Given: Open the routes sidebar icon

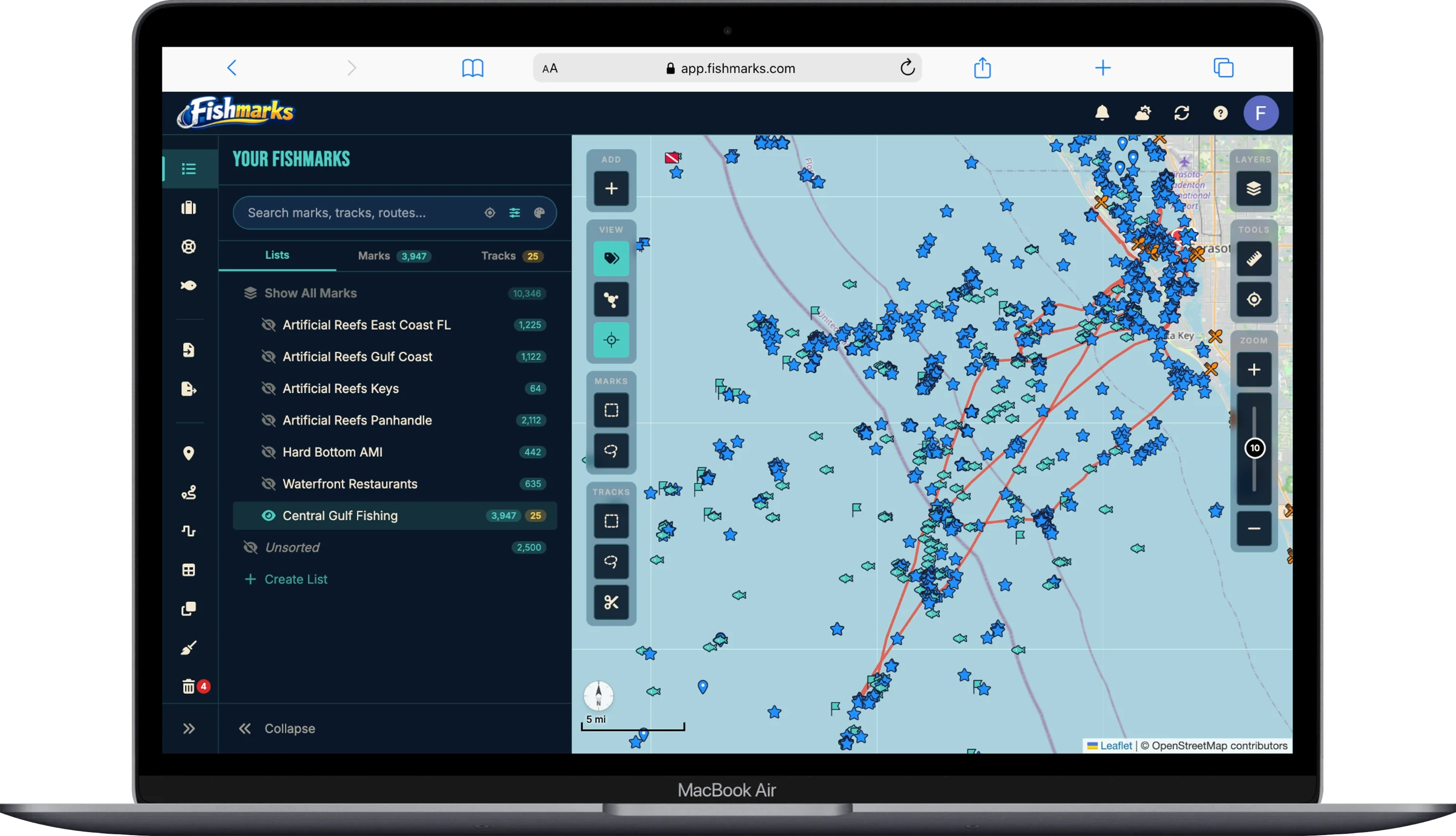Looking at the screenshot, I should [189, 492].
